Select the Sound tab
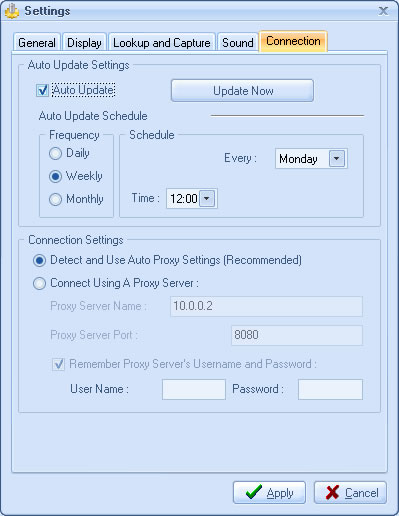 point(238,42)
